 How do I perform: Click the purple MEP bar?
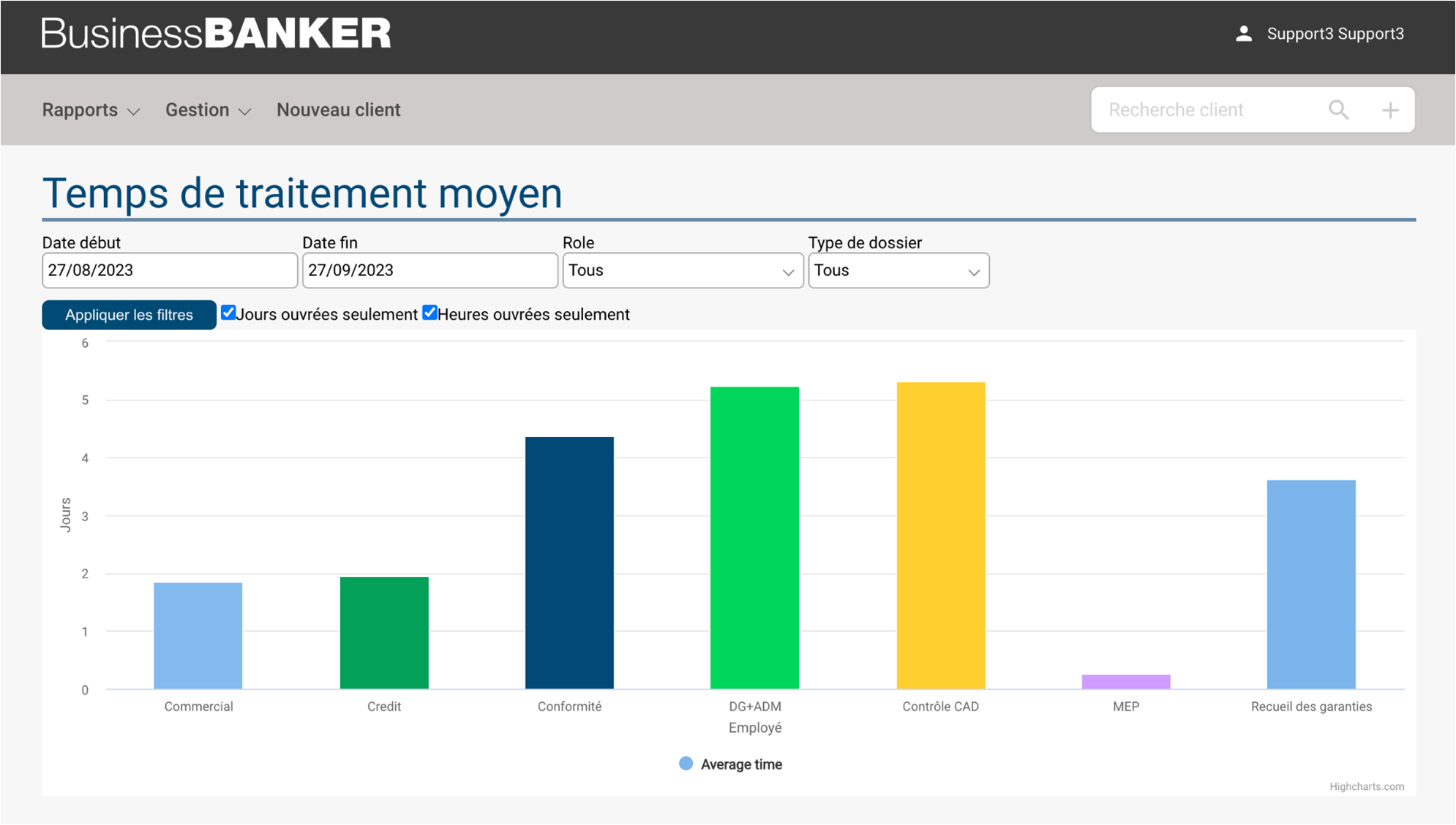1125,682
